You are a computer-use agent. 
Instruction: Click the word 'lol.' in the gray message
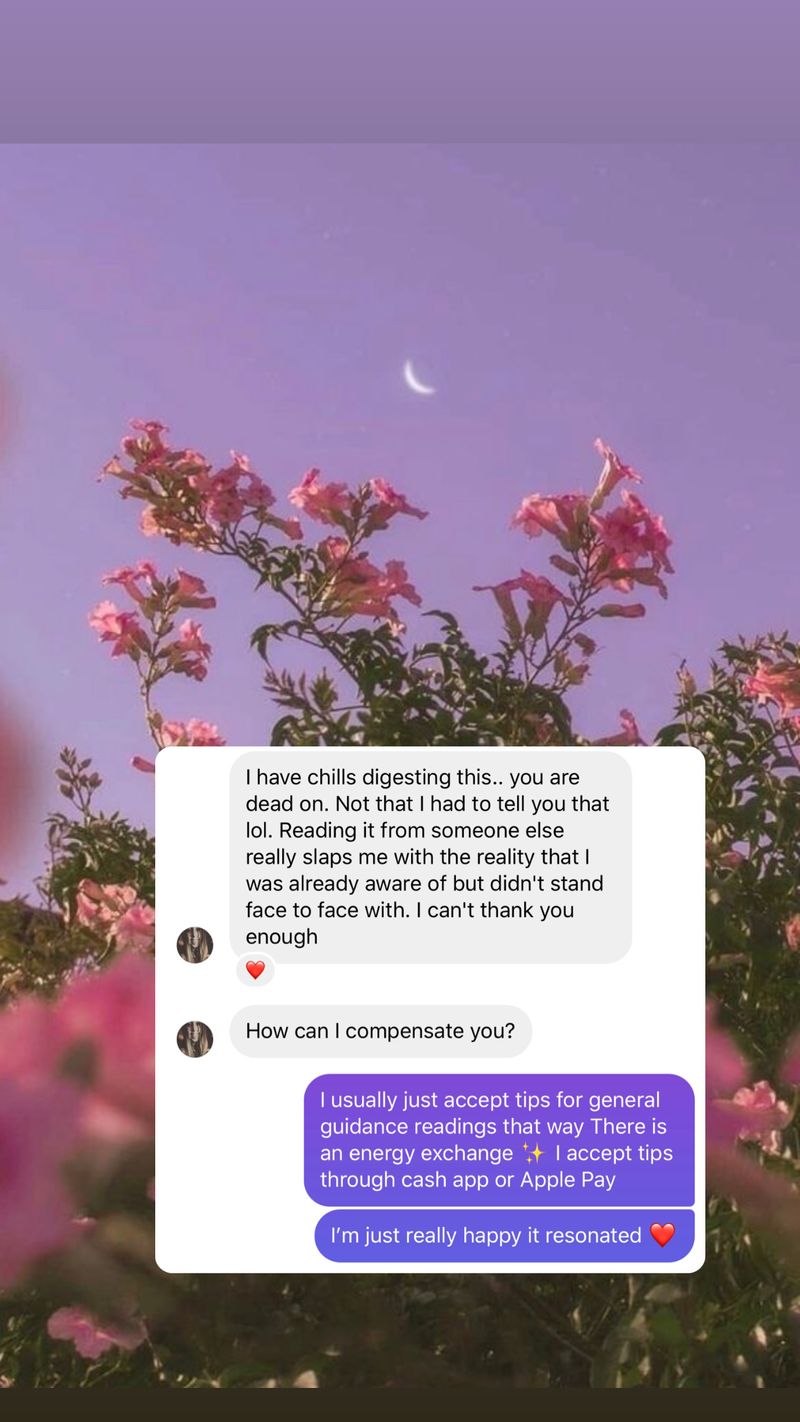(x=260, y=830)
